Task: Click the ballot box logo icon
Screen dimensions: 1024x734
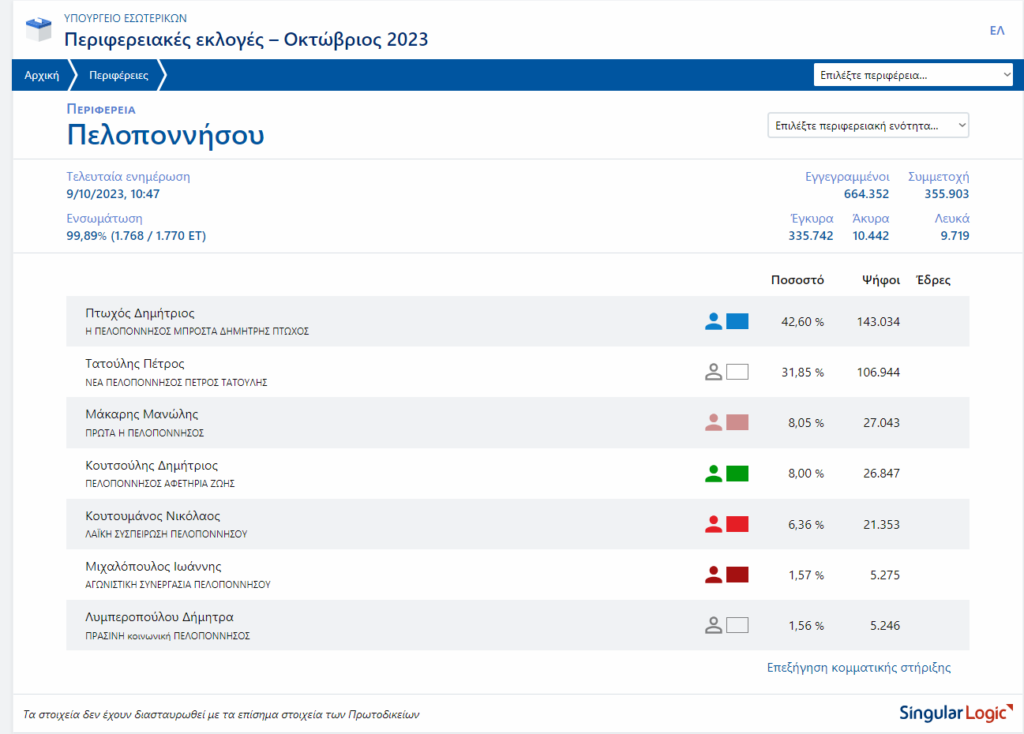Action: (x=39, y=30)
